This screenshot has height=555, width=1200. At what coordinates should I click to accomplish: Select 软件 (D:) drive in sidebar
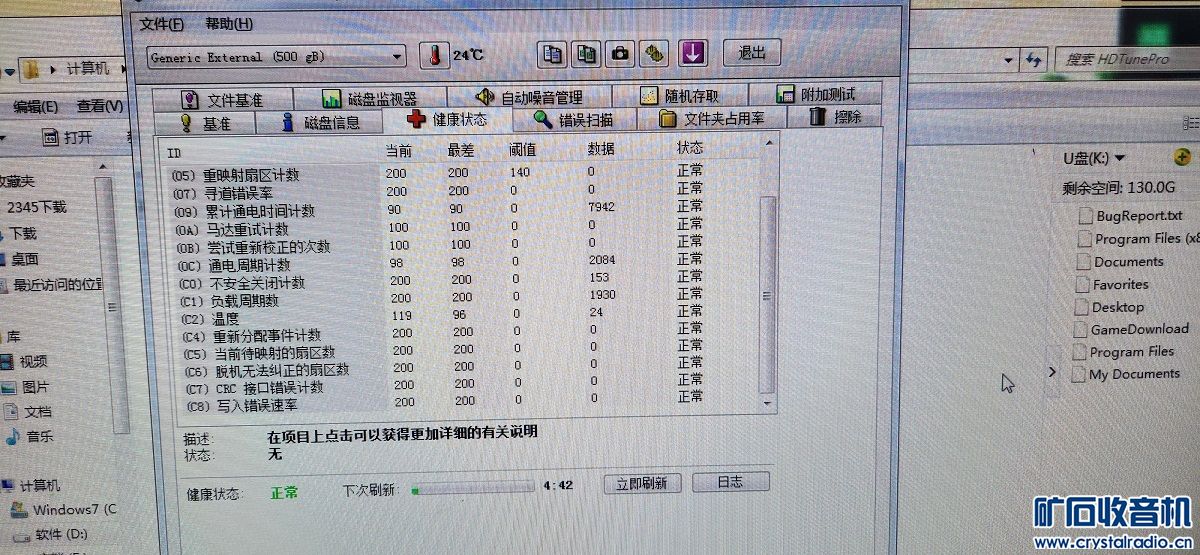coord(51,534)
